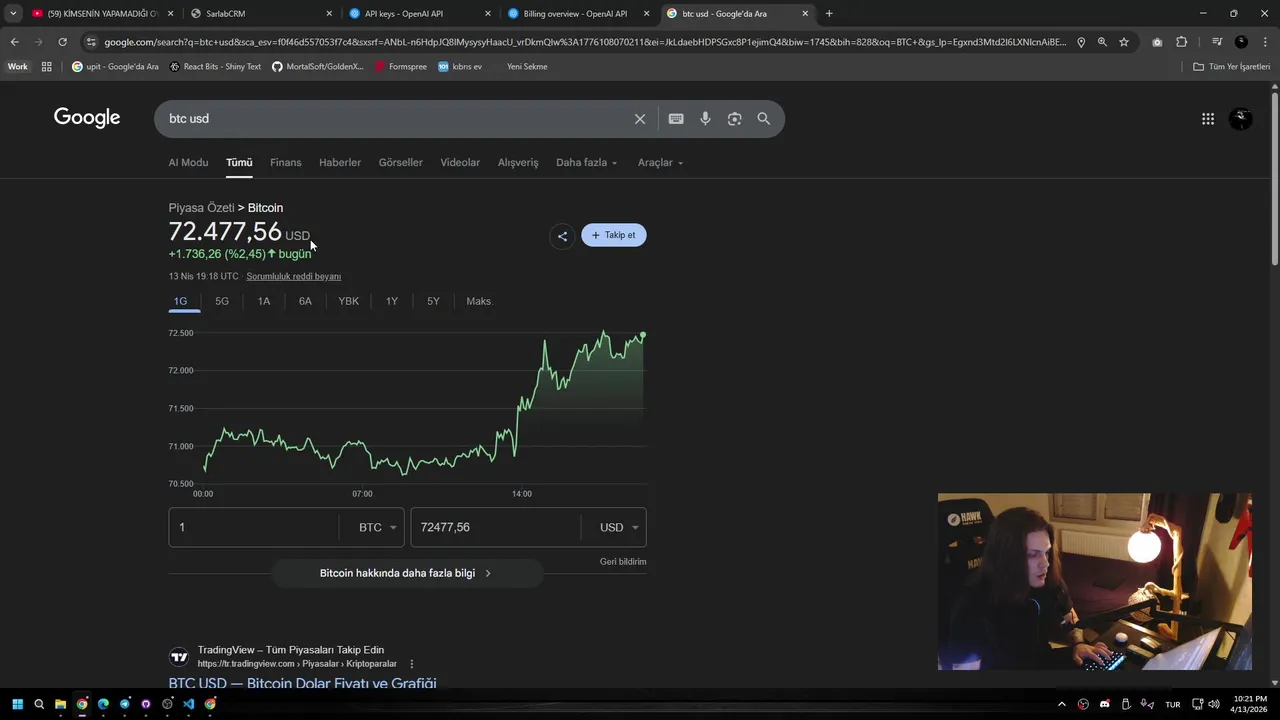Start voice search with the microphone icon
Image resolution: width=1280 pixels, height=720 pixels.
705,119
